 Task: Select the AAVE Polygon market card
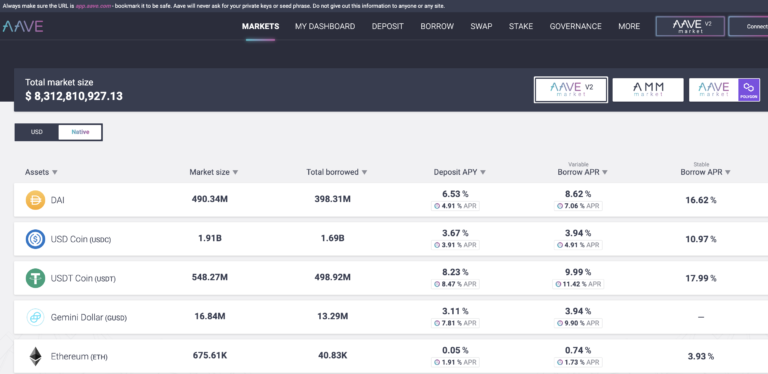pyautogui.click(x=724, y=90)
